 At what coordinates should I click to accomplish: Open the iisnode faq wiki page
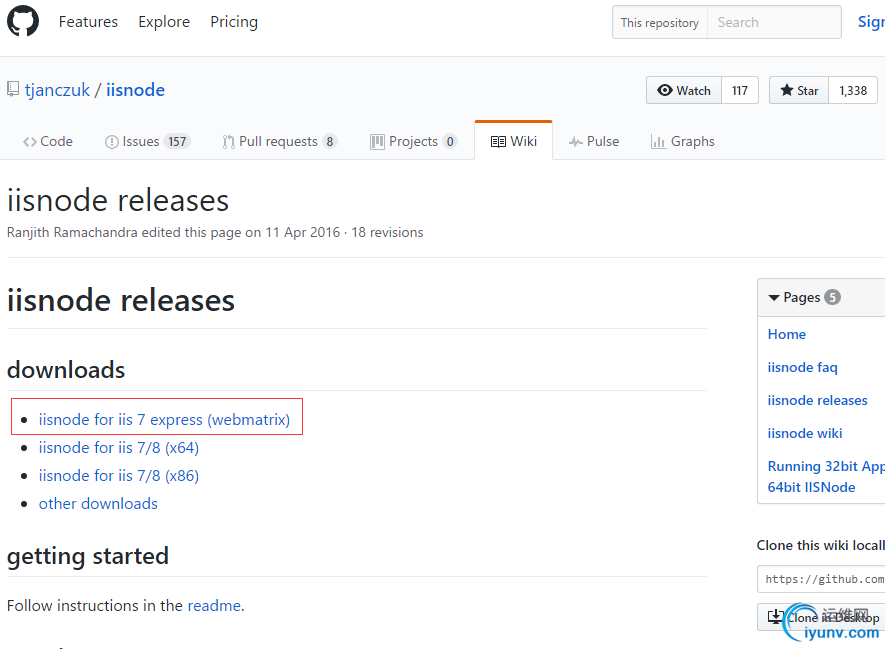(803, 367)
